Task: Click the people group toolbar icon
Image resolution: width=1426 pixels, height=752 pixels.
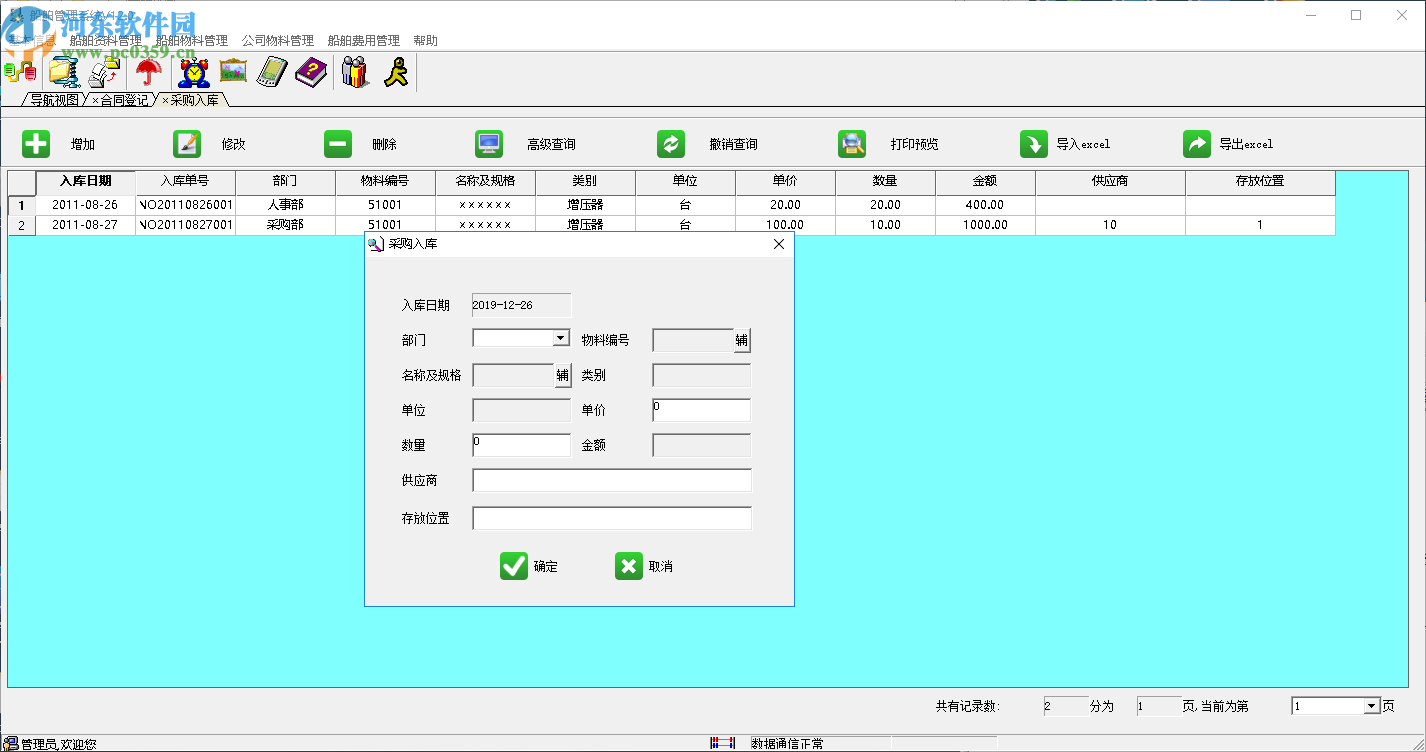Action: [355, 72]
